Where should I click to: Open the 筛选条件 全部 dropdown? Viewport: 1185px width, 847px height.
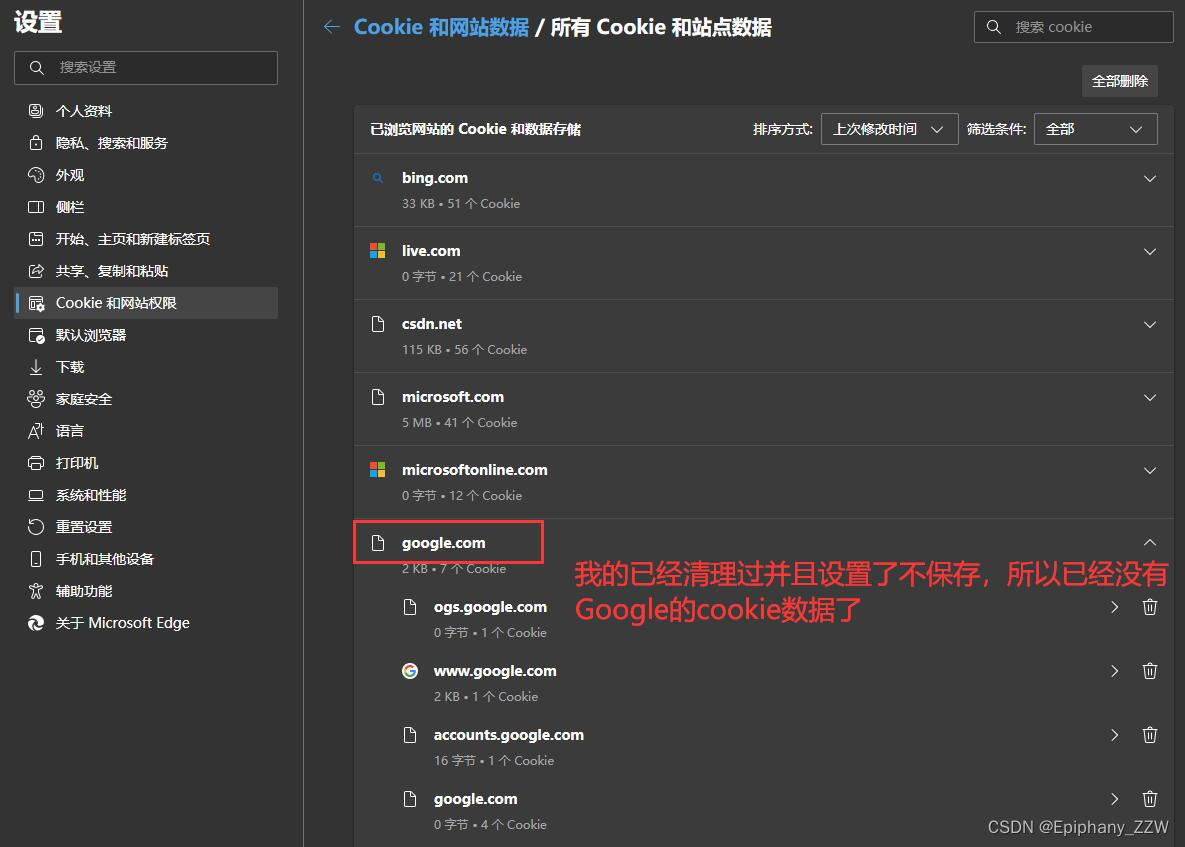pos(1095,129)
